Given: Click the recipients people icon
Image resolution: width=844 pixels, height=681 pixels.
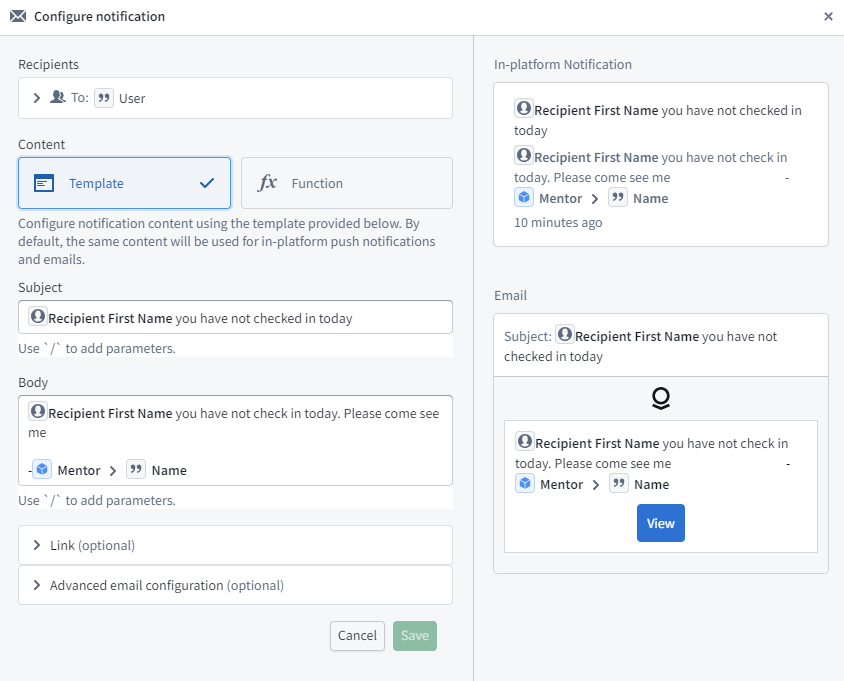Looking at the screenshot, I should 58,98.
